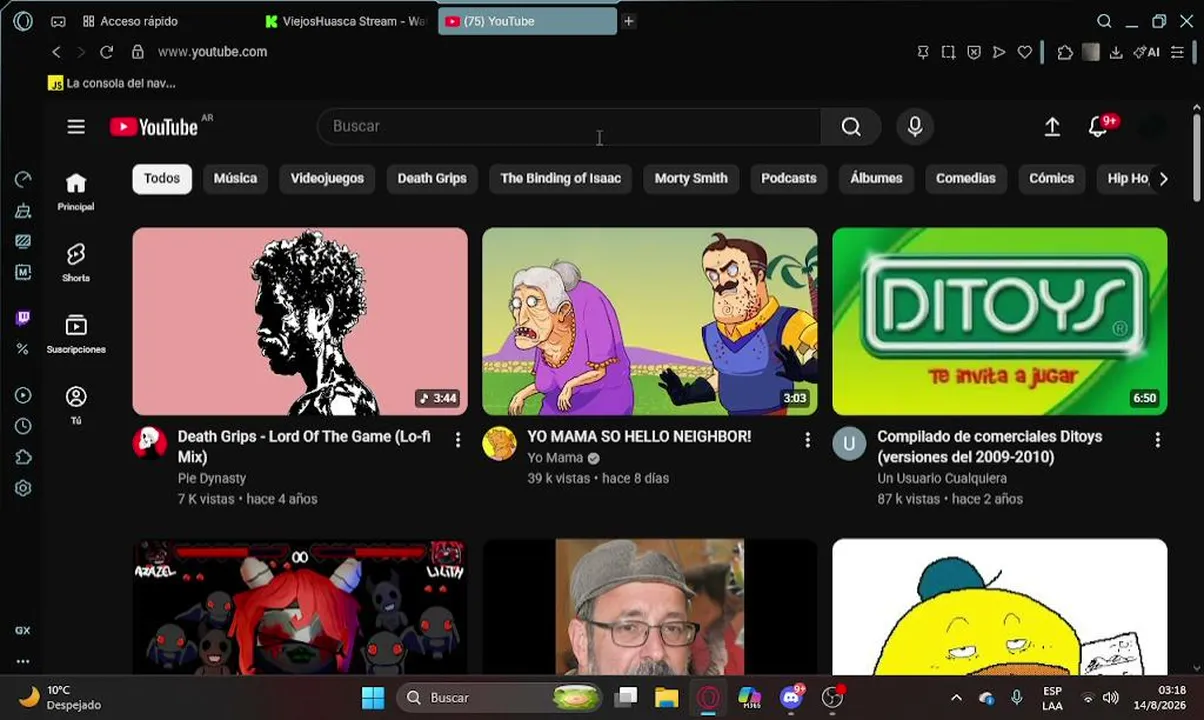Select the Podcasts filter chip

pyautogui.click(x=789, y=179)
